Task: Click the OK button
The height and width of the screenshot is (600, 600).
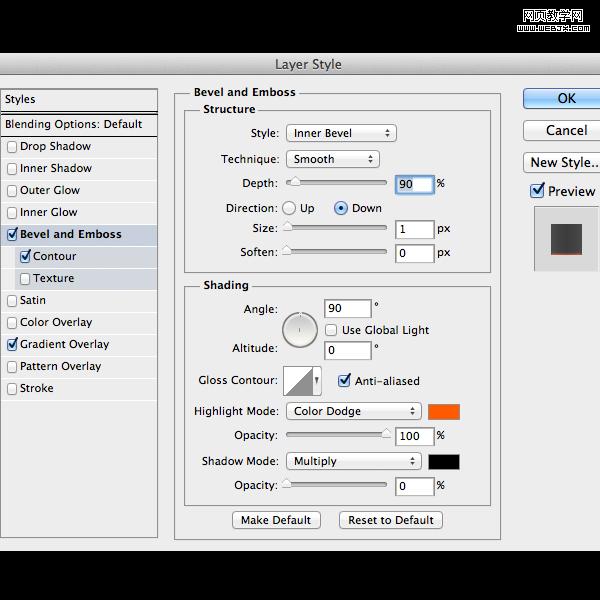Action: (x=561, y=99)
